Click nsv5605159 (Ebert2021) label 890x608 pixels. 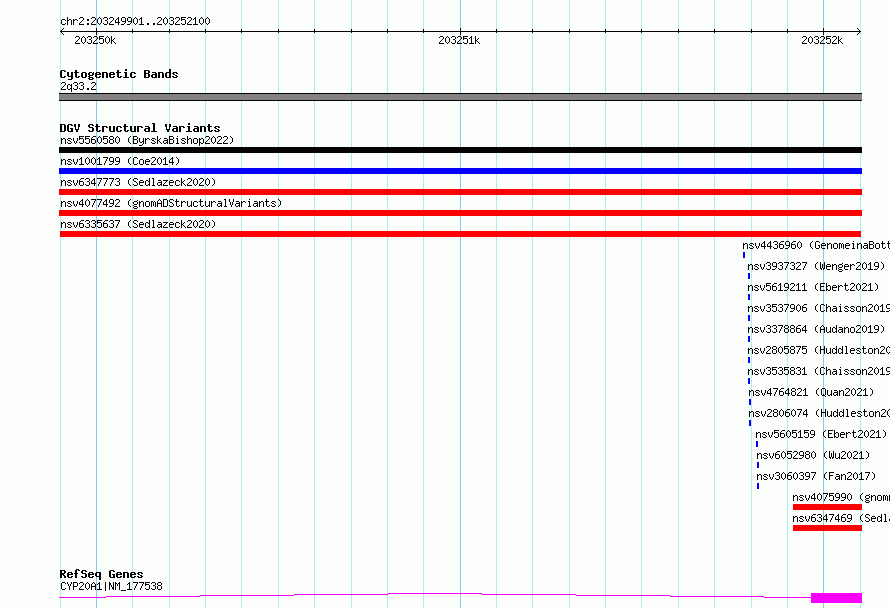[x=821, y=434]
